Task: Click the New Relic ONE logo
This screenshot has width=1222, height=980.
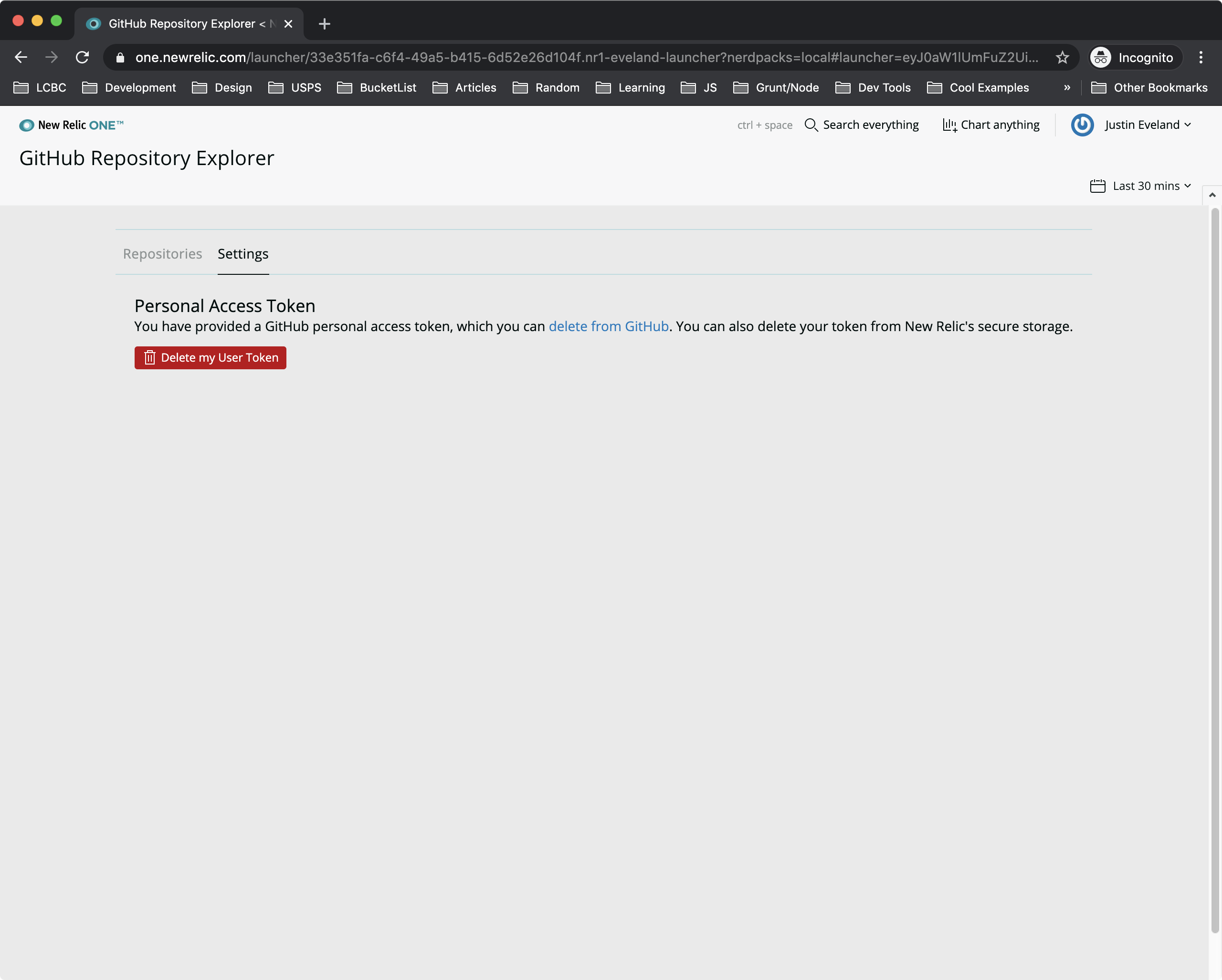Action: coord(71,125)
